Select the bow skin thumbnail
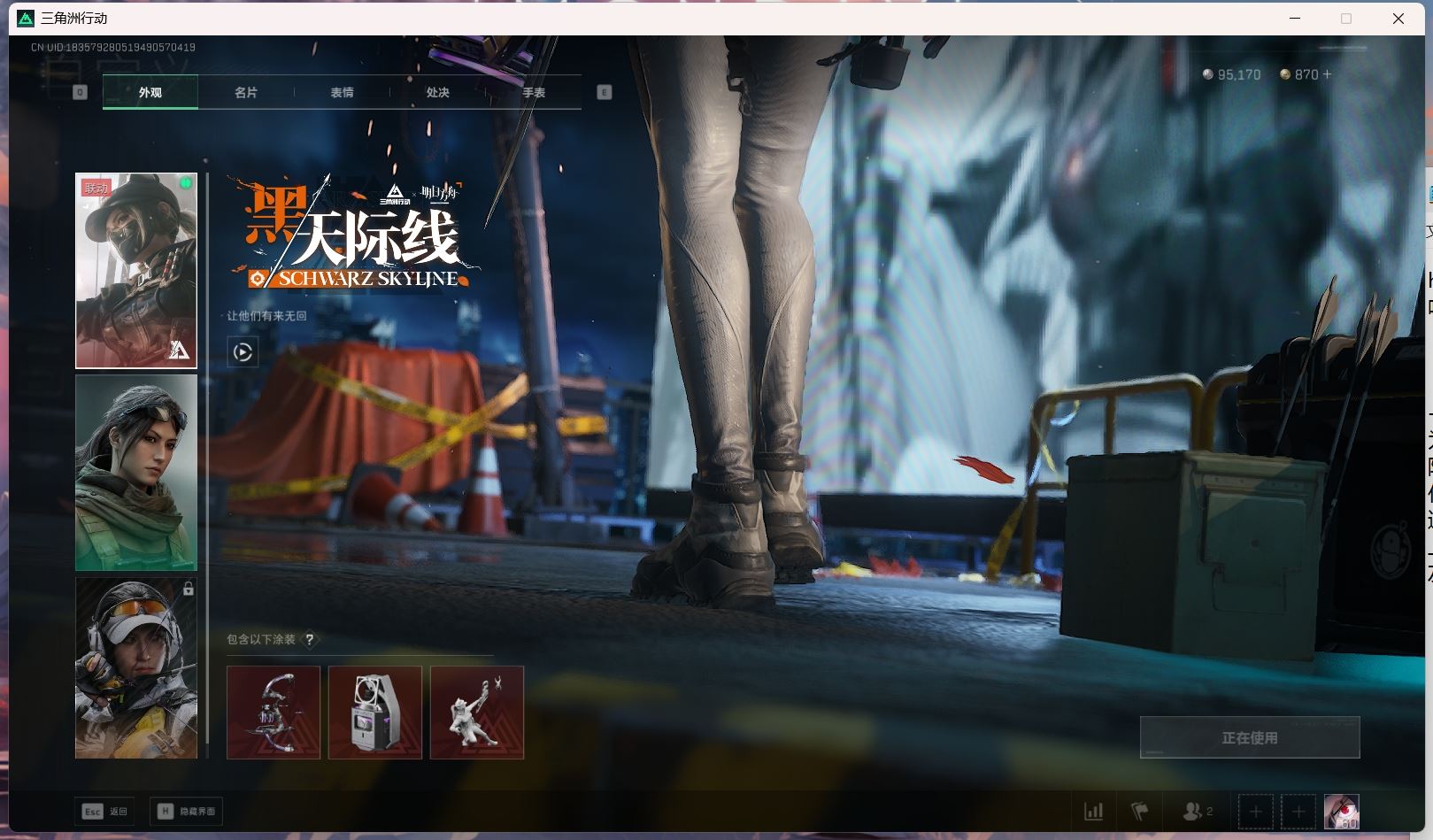The image size is (1433, 840). pyautogui.click(x=274, y=713)
